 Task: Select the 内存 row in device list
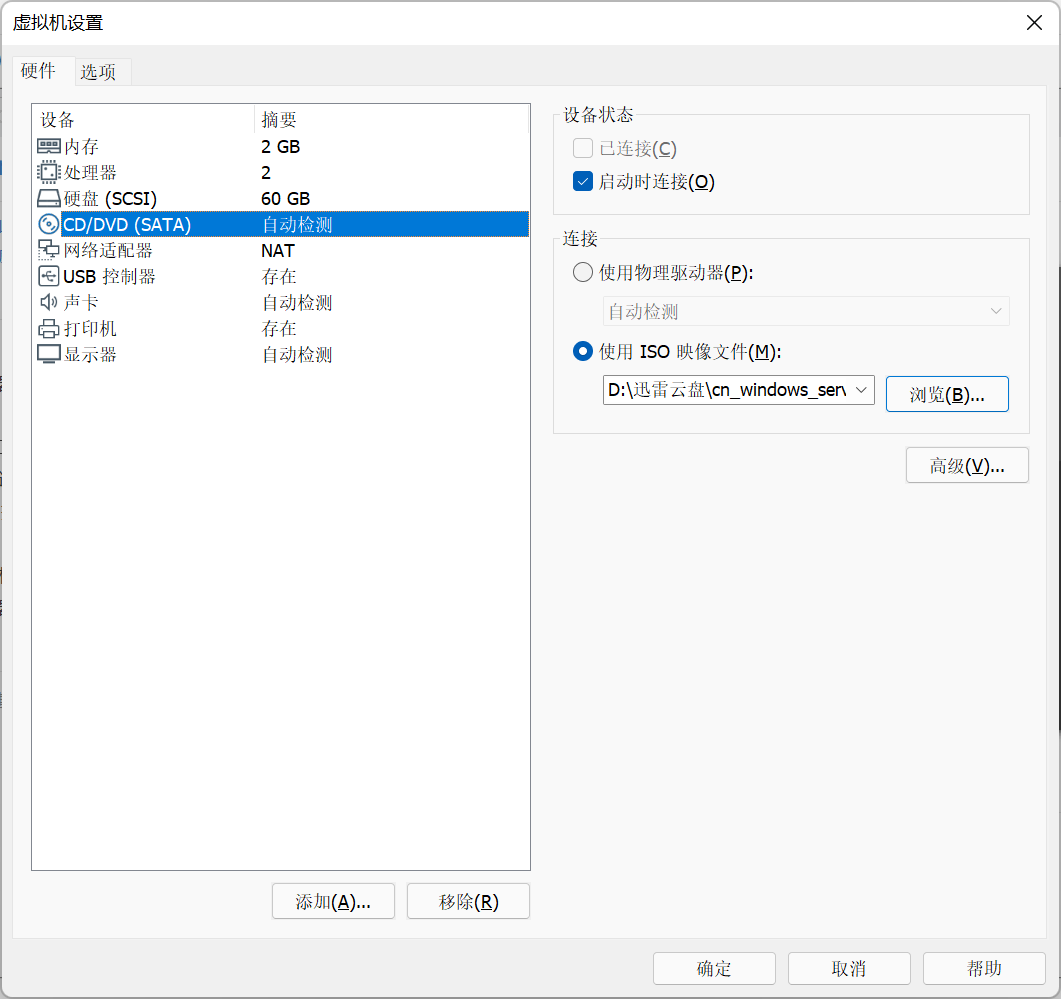[281, 146]
